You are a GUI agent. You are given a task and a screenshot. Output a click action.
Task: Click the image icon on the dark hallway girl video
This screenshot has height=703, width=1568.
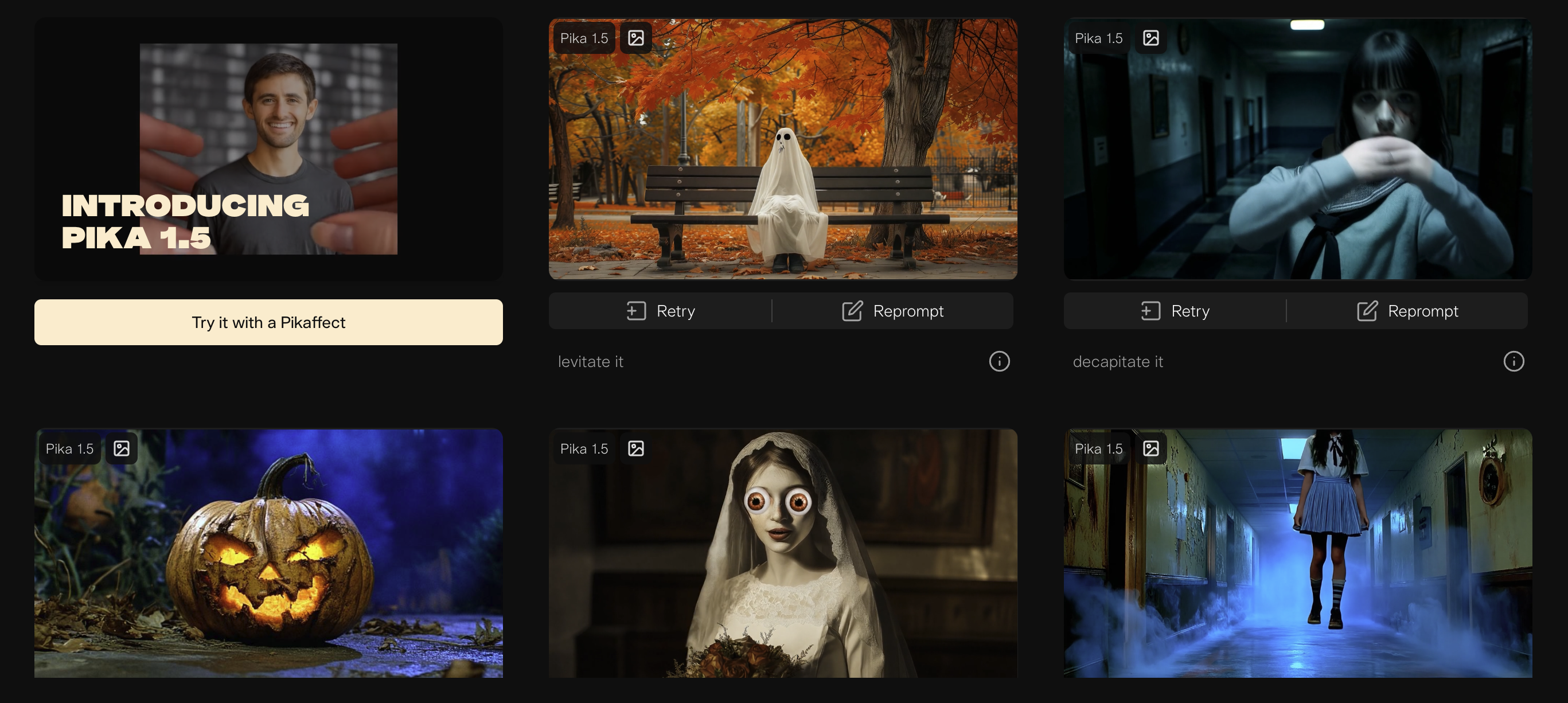point(1150,38)
